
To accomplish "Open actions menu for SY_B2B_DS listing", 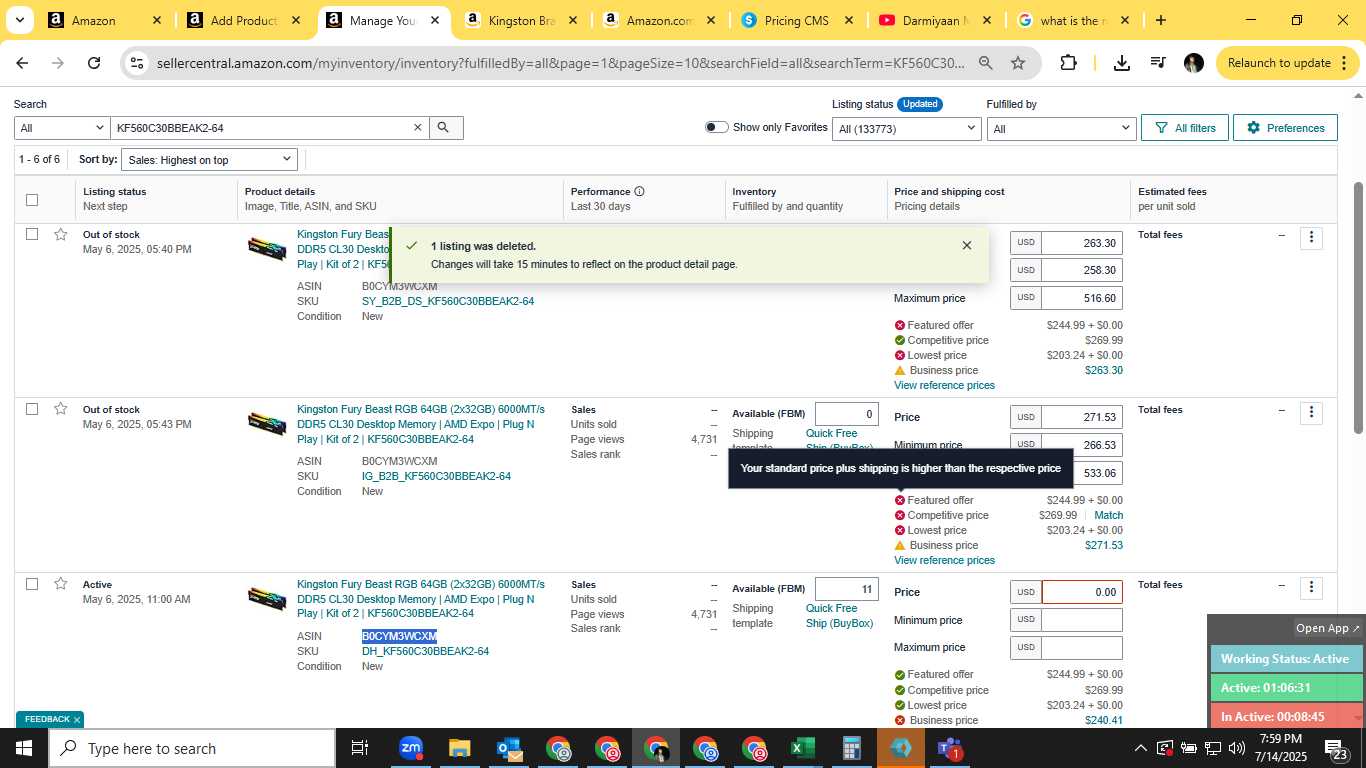I will 1311,238.
